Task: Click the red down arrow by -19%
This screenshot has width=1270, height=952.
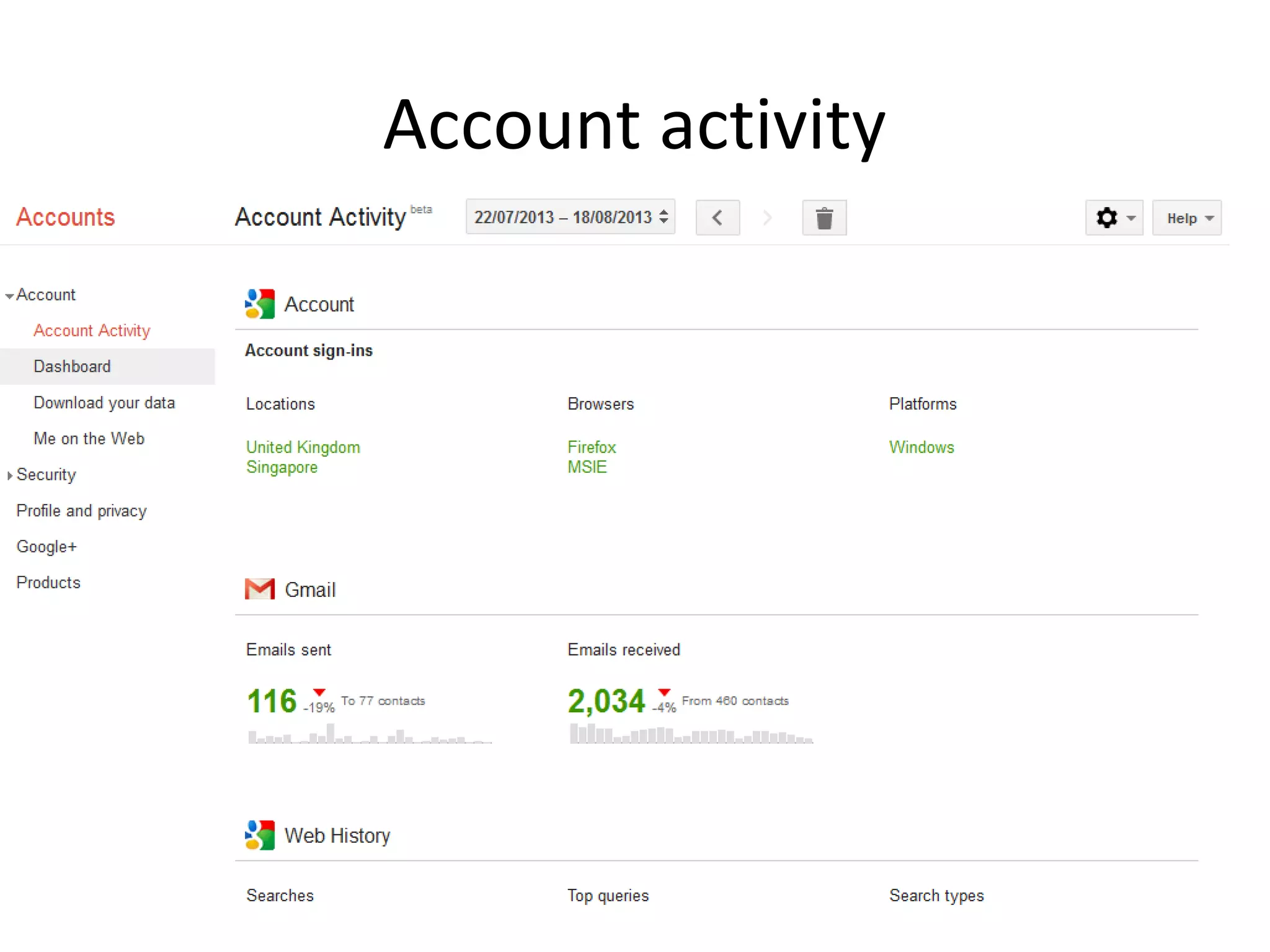Action: (x=319, y=692)
